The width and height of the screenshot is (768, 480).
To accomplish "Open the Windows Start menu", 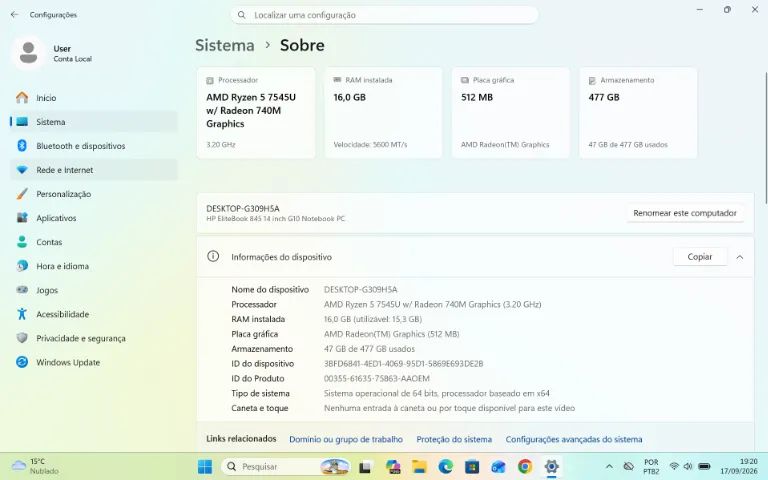I will pos(205,466).
